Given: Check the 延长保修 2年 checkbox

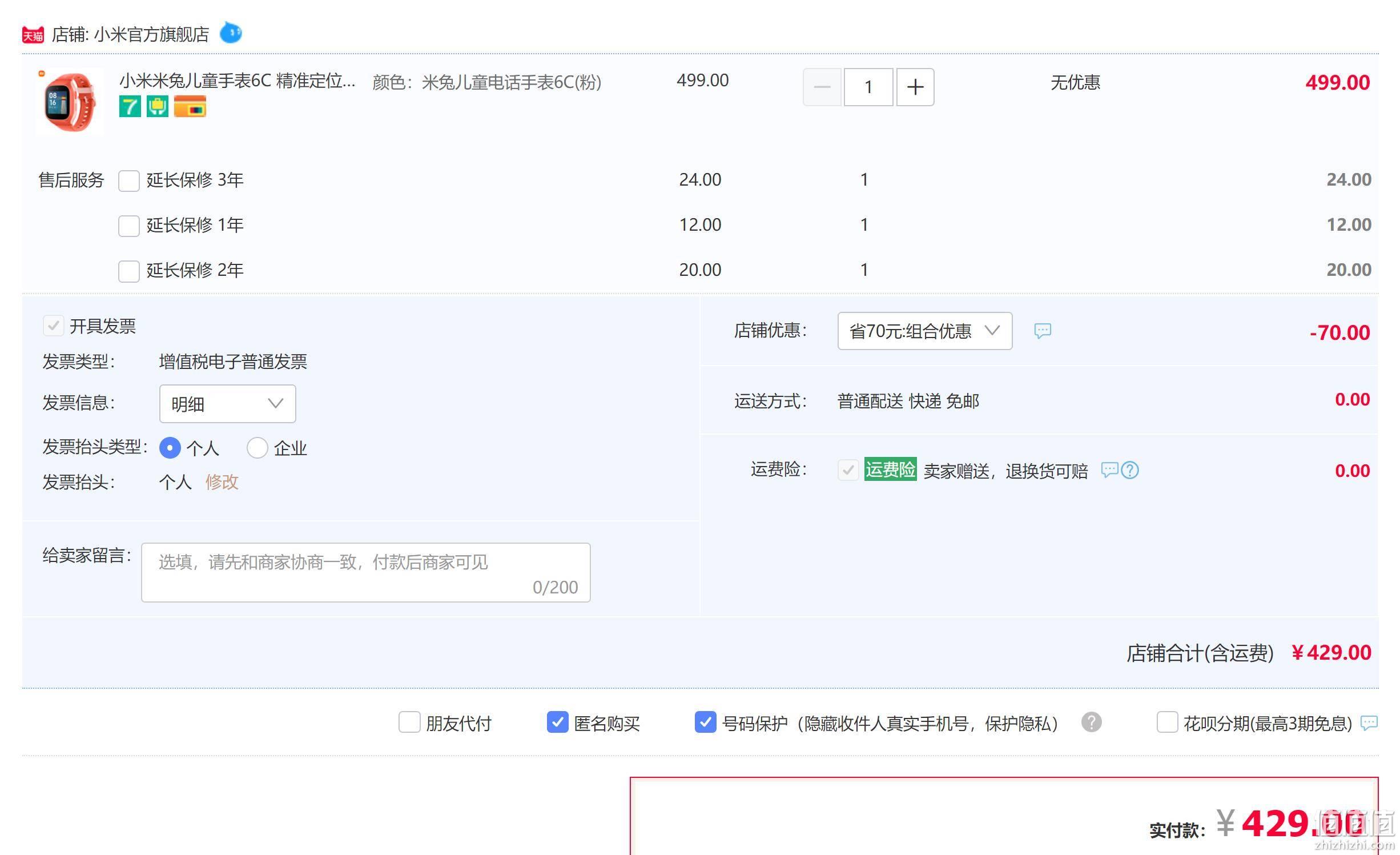Looking at the screenshot, I should 128,271.
